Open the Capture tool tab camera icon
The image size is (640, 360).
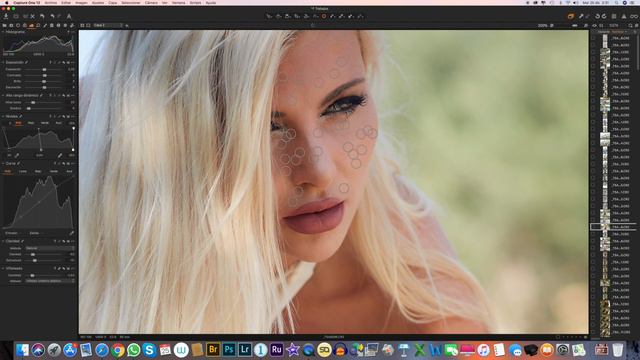click(x=11, y=25)
